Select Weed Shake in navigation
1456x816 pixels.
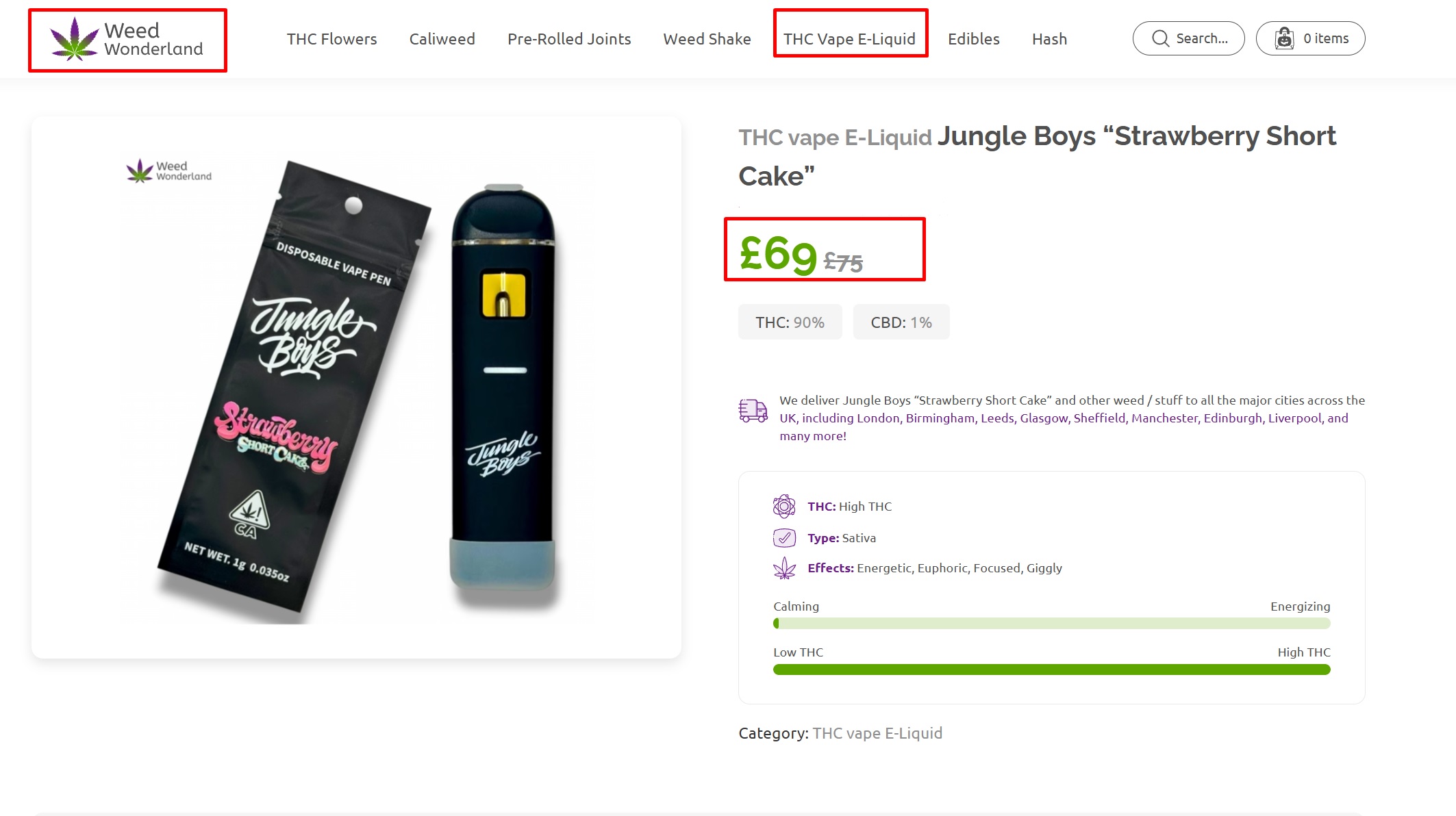click(x=707, y=39)
